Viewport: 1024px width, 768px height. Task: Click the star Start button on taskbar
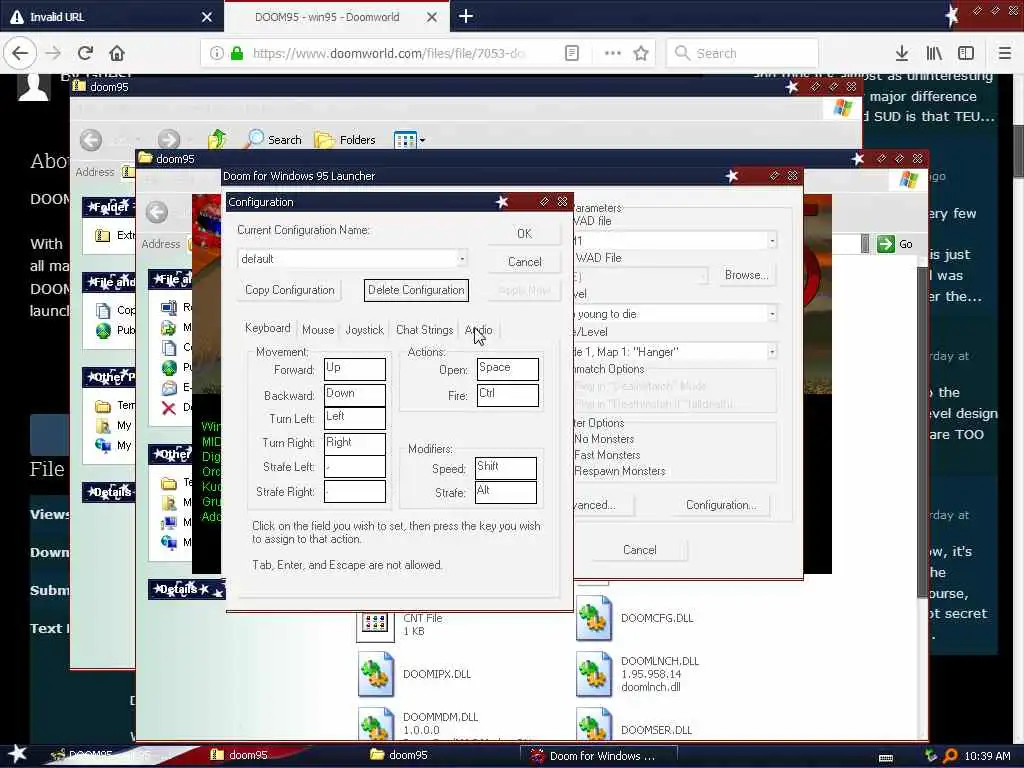18,754
